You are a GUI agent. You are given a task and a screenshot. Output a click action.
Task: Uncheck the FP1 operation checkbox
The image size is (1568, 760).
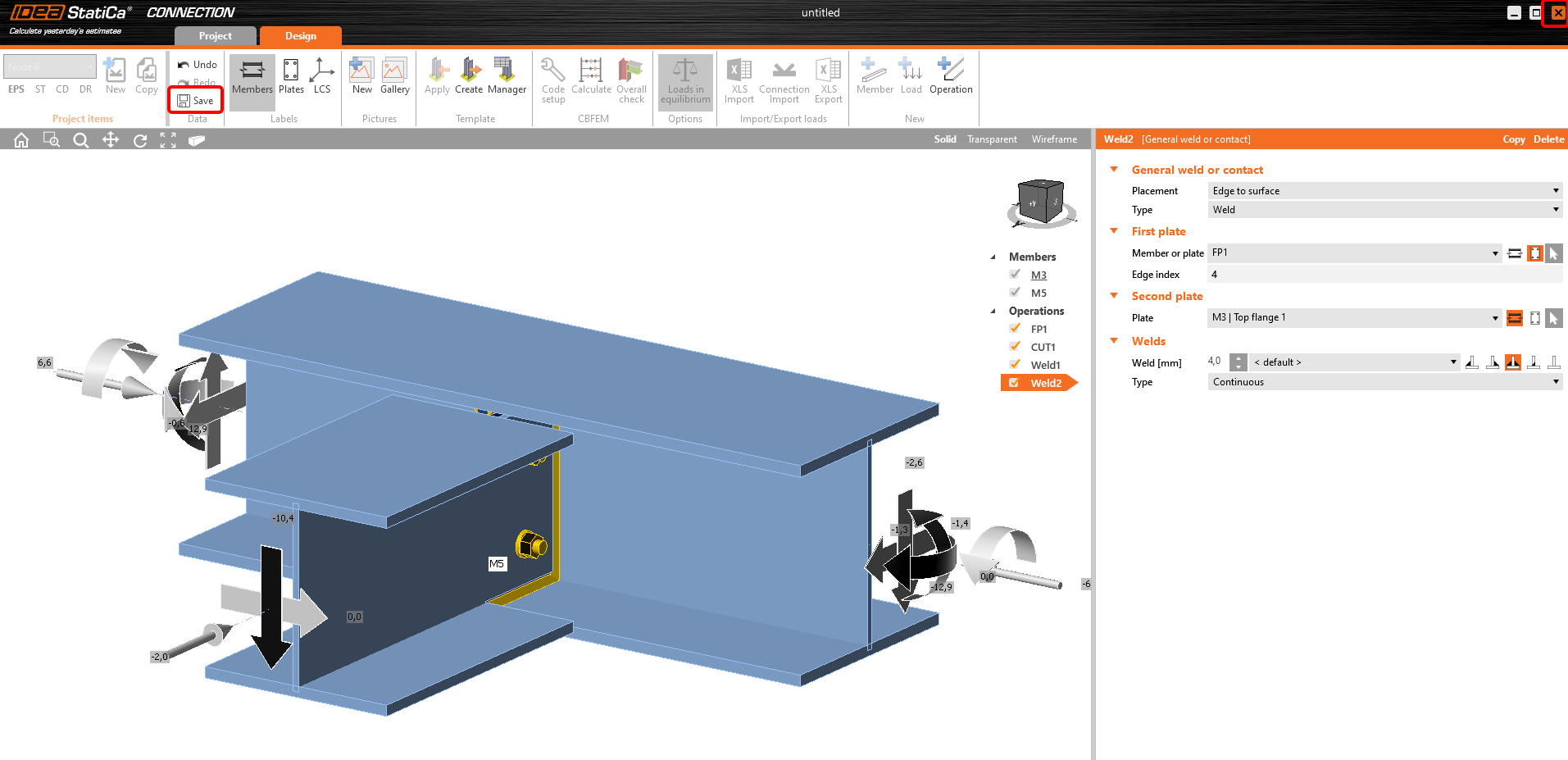coord(1015,329)
